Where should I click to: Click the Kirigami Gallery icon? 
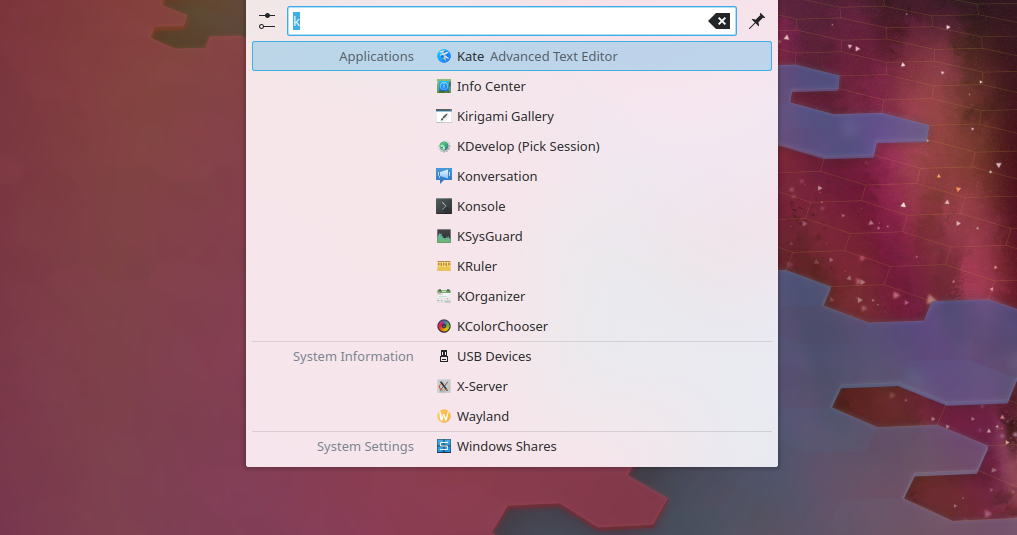(444, 116)
